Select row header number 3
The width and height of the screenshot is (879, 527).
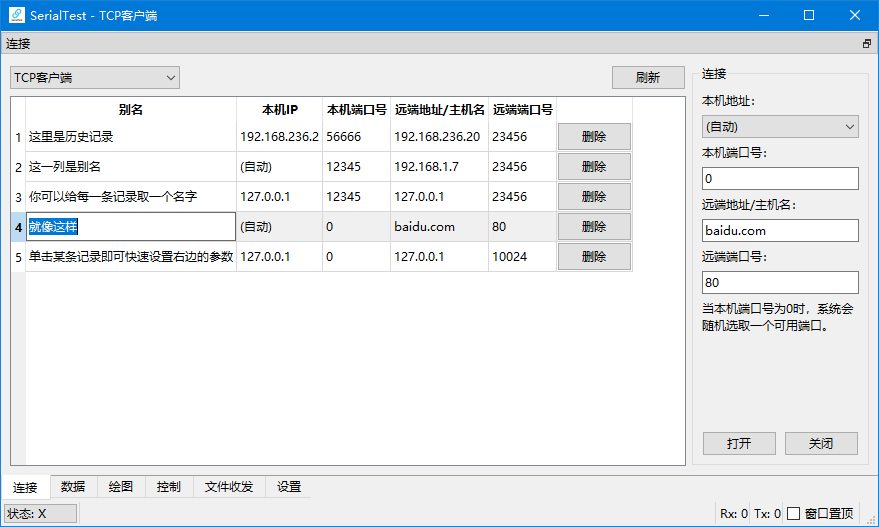point(18,197)
